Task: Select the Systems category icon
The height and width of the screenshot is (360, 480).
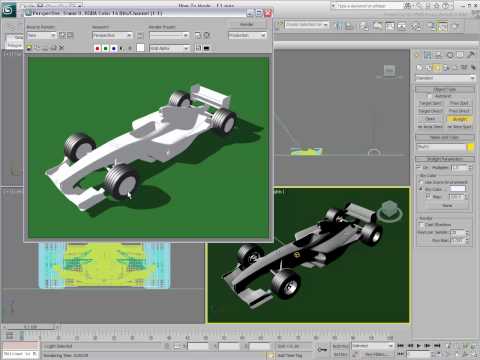Action: (x=473, y=68)
